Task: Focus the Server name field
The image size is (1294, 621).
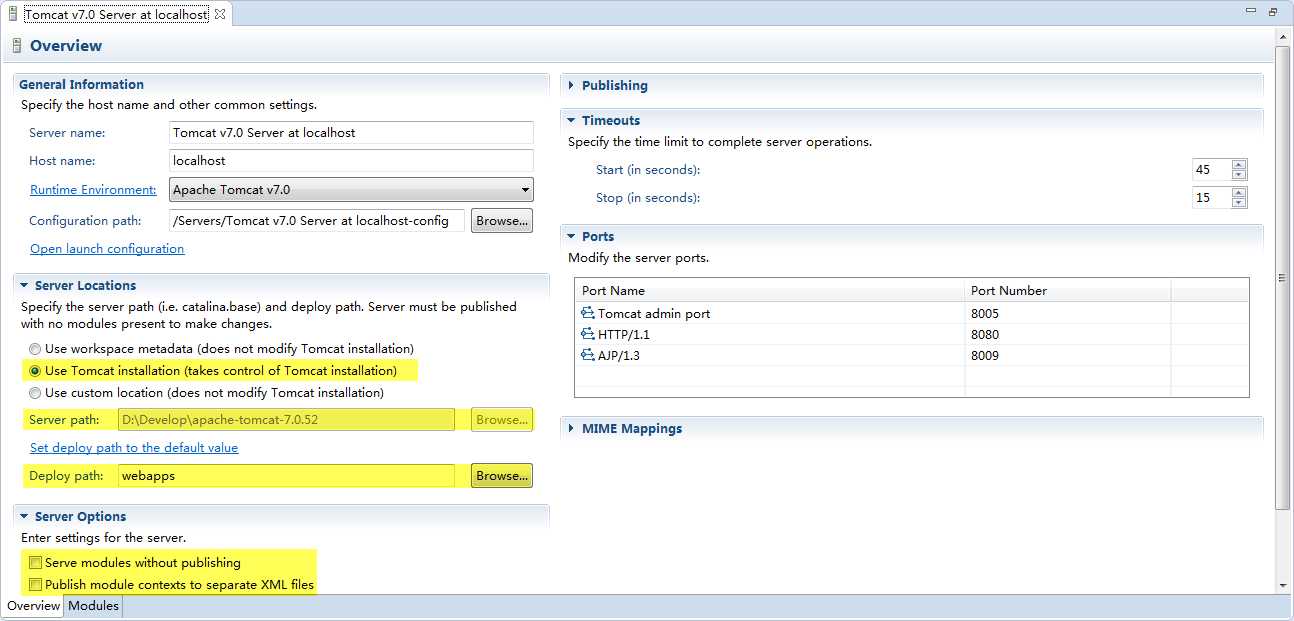Action: point(351,133)
